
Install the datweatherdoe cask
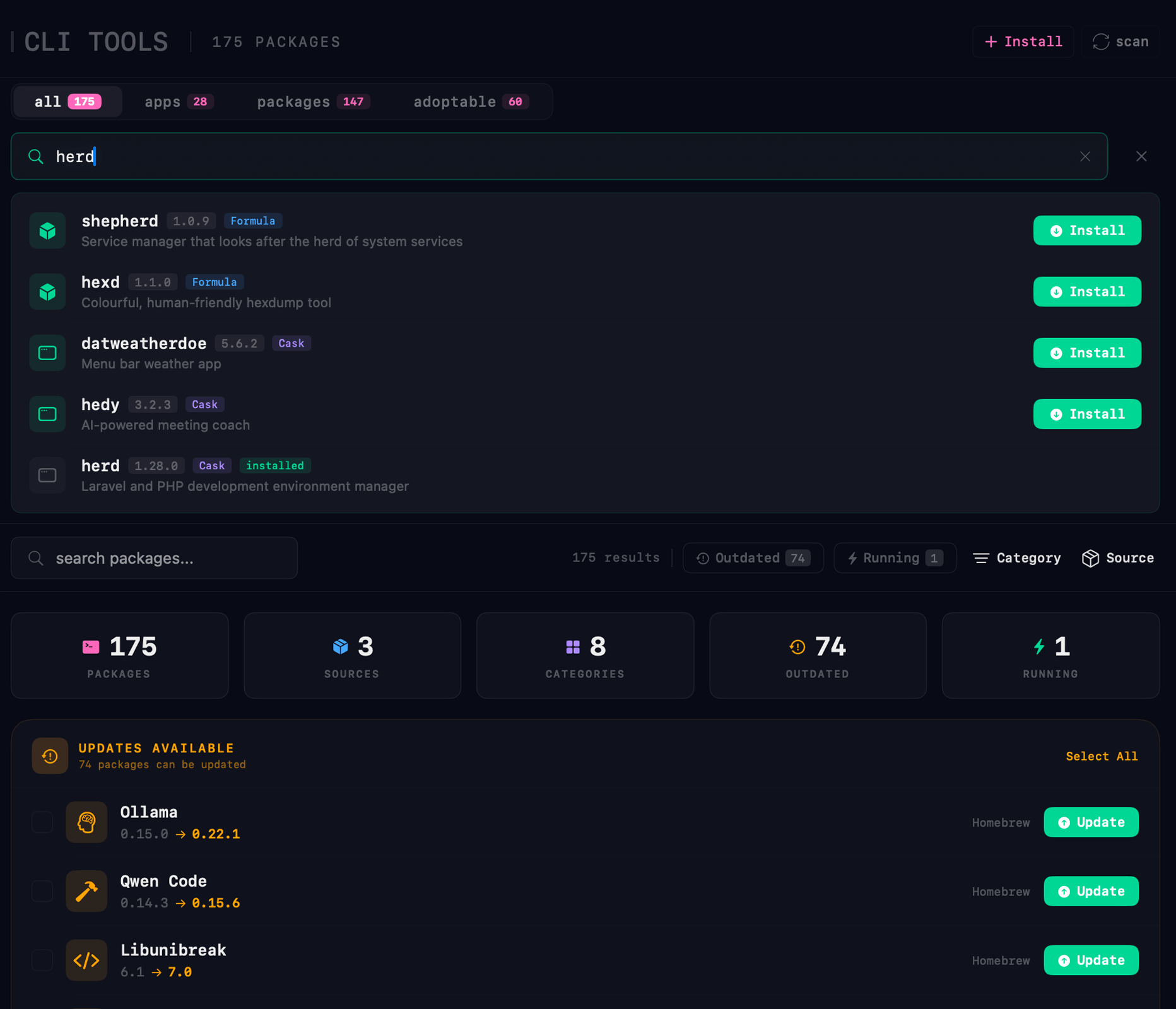(1087, 353)
